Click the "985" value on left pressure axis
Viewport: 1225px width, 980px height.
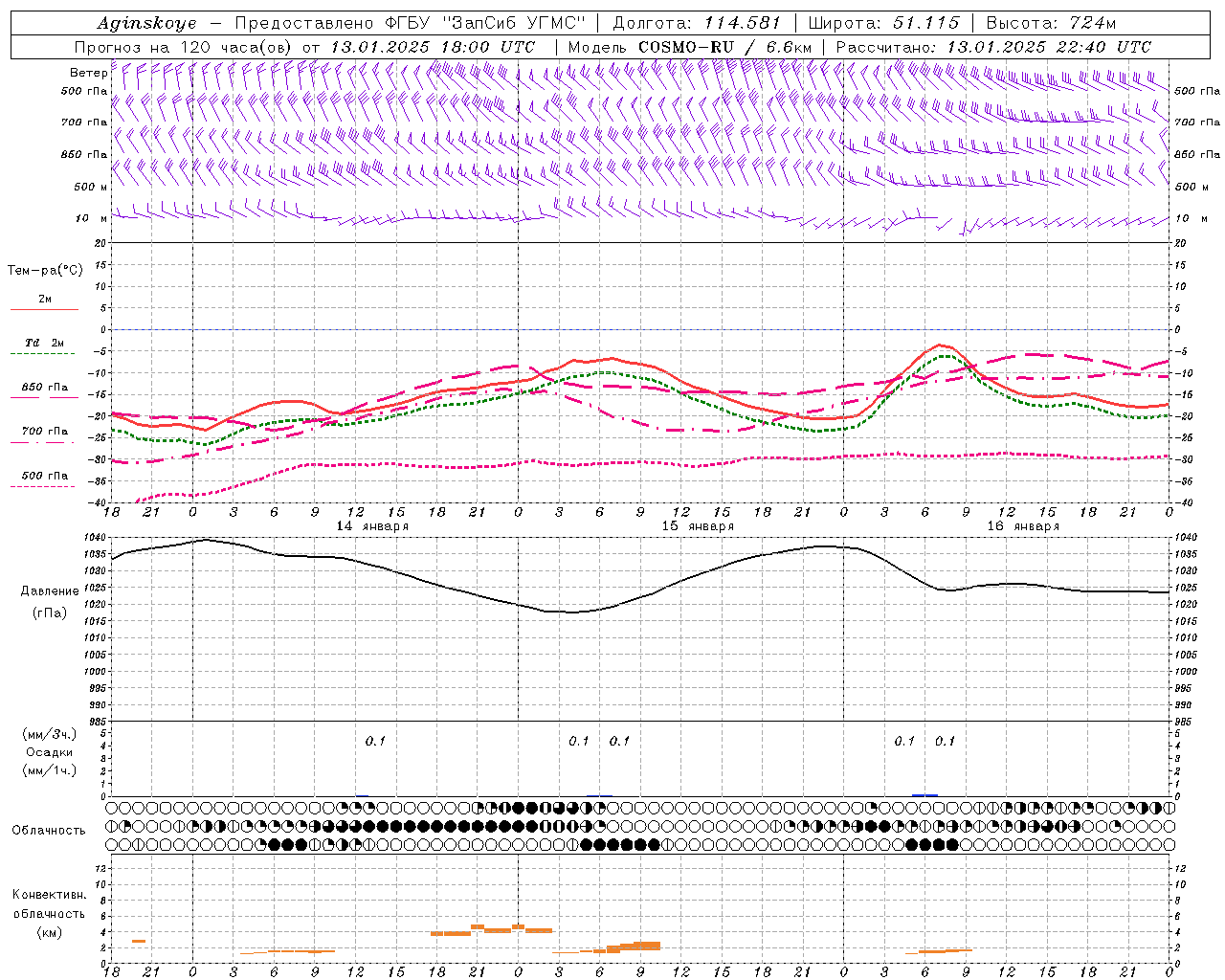(99, 721)
